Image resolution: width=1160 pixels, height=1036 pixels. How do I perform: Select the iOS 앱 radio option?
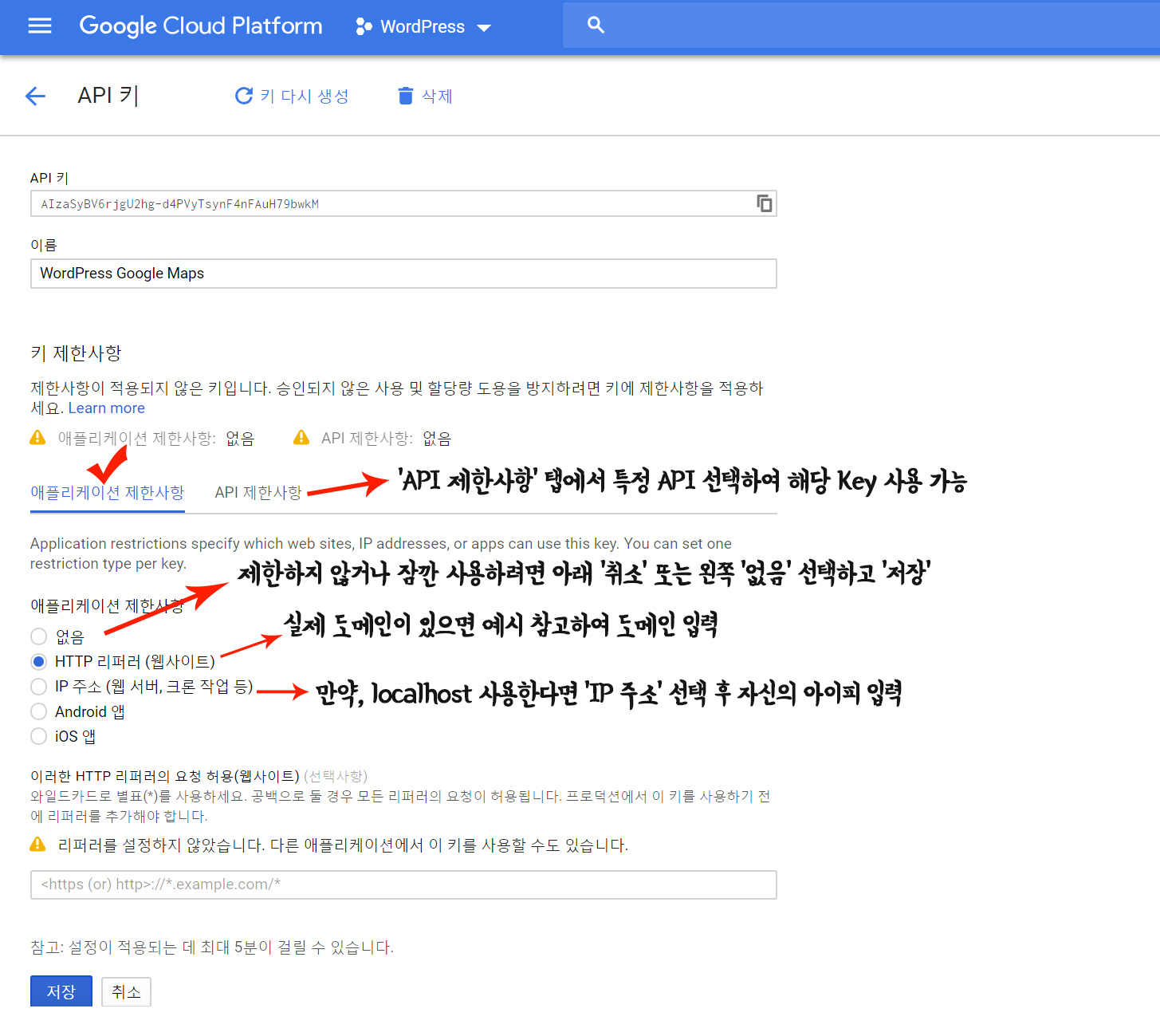click(38, 736)
